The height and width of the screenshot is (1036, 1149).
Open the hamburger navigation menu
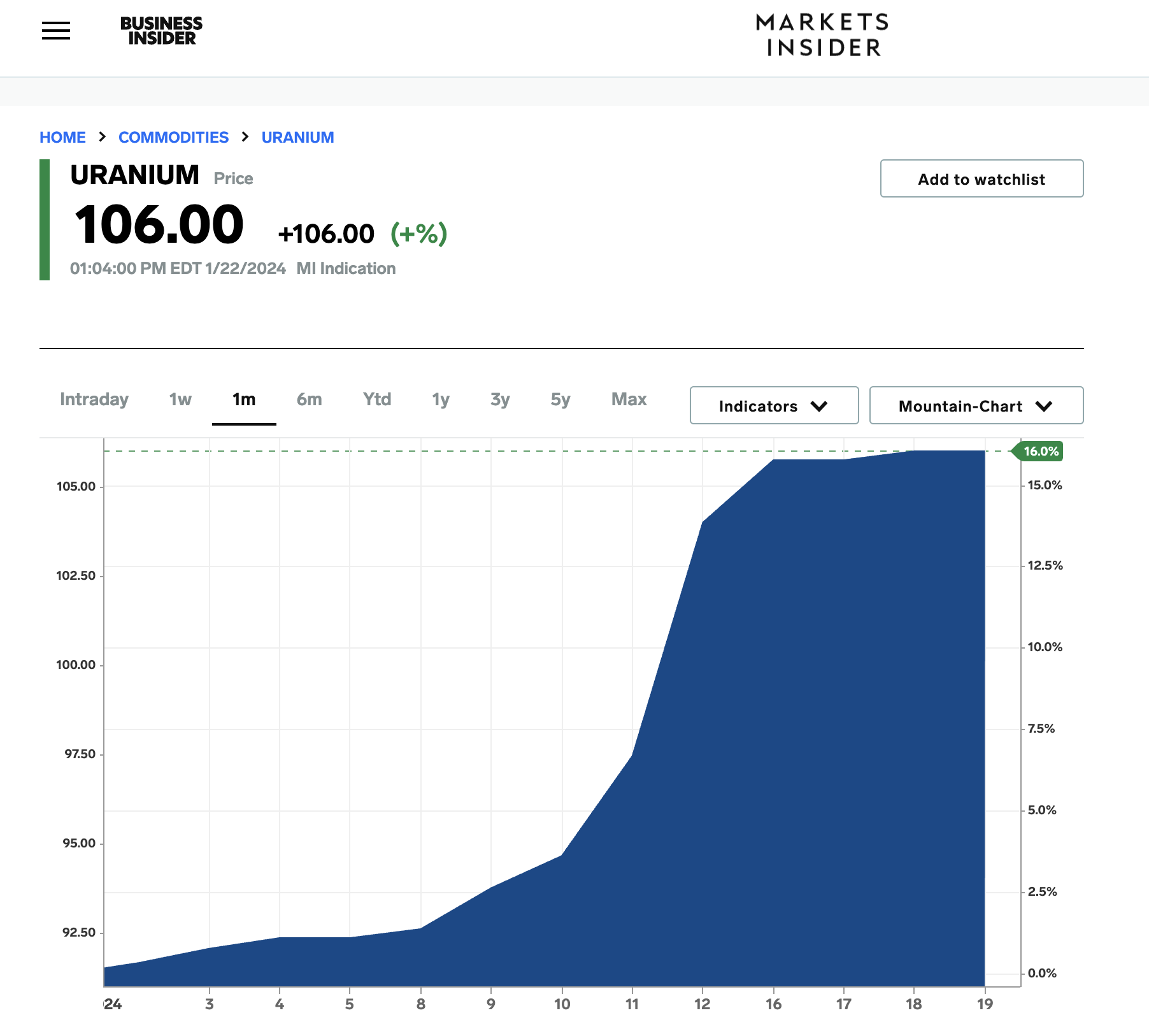click(56, 31)
